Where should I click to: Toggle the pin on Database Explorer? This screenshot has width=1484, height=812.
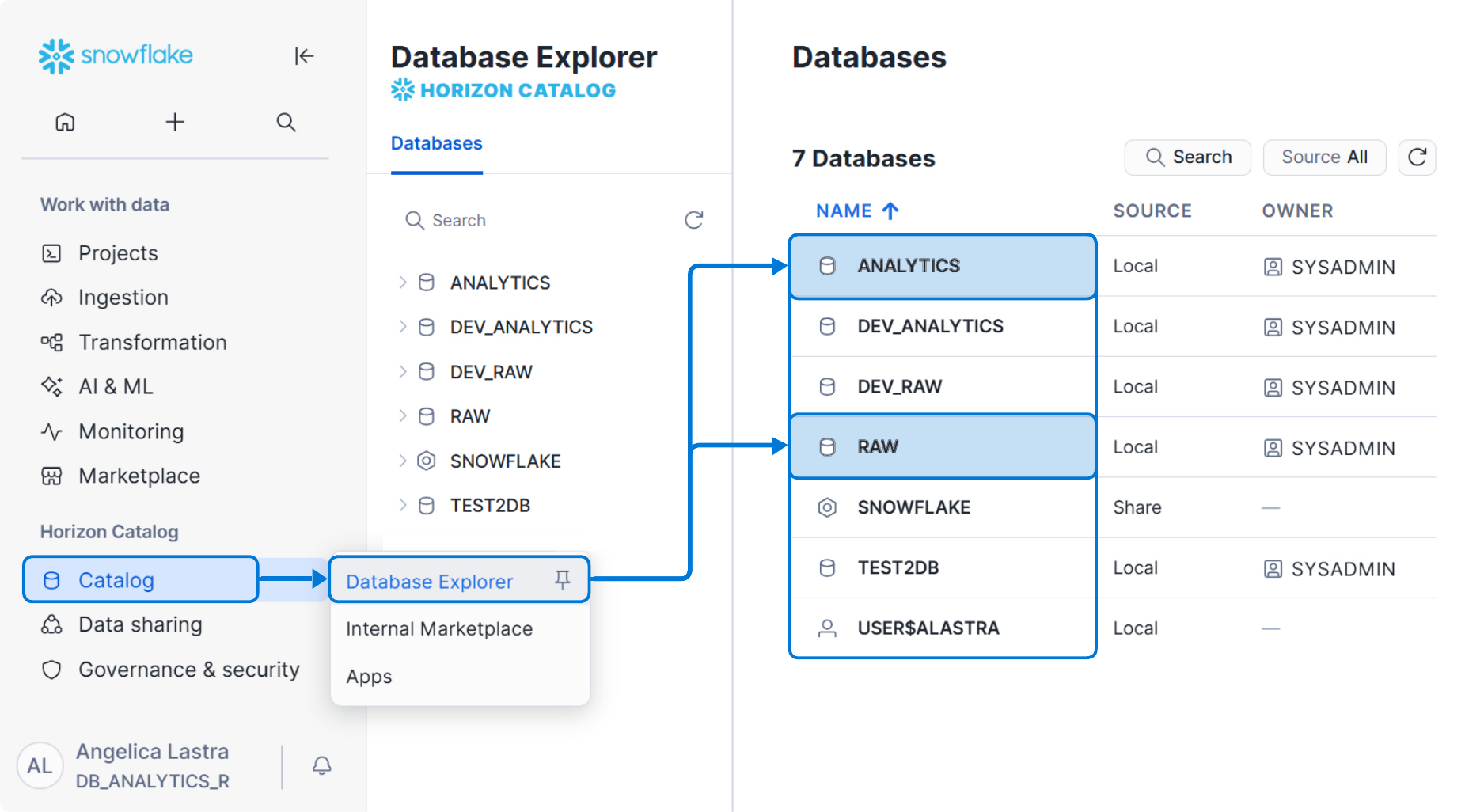click(x=562, y=580)
